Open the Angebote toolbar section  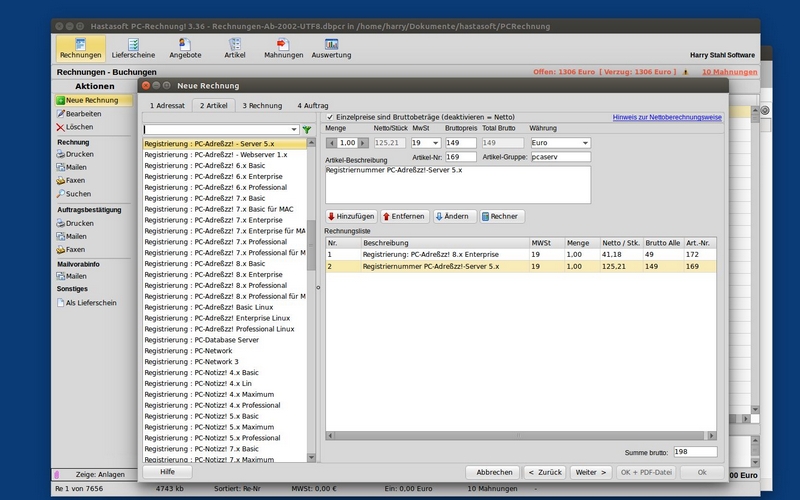click(x=185, y=48)
